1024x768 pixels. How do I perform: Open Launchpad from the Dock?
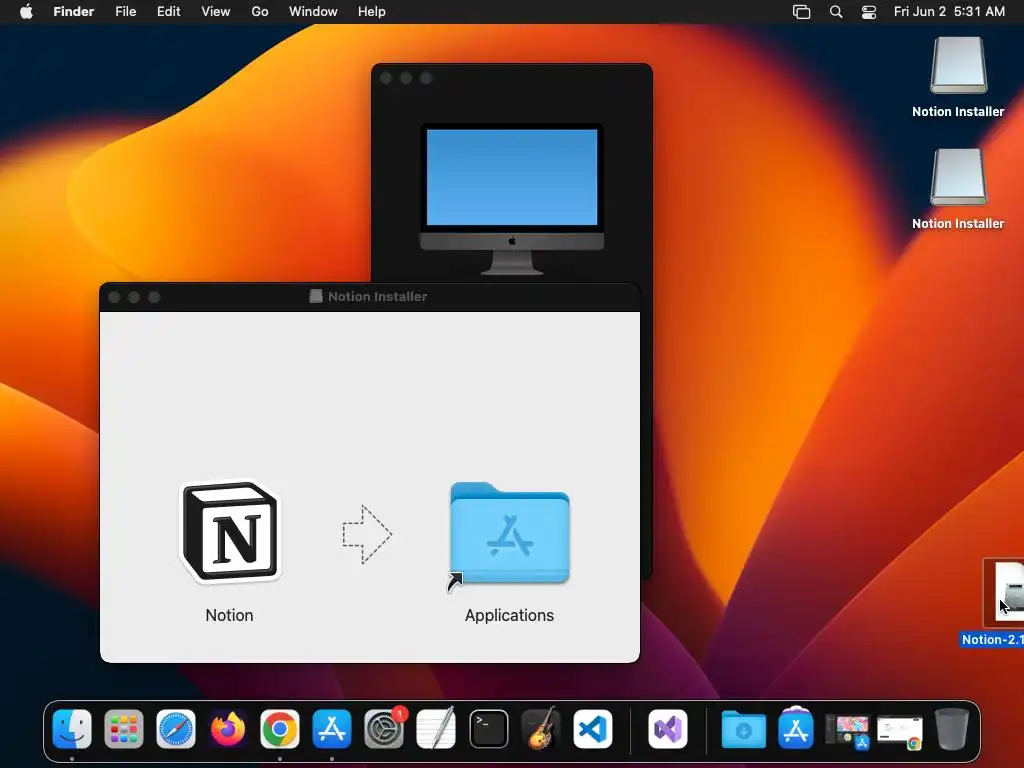(123, 729)
